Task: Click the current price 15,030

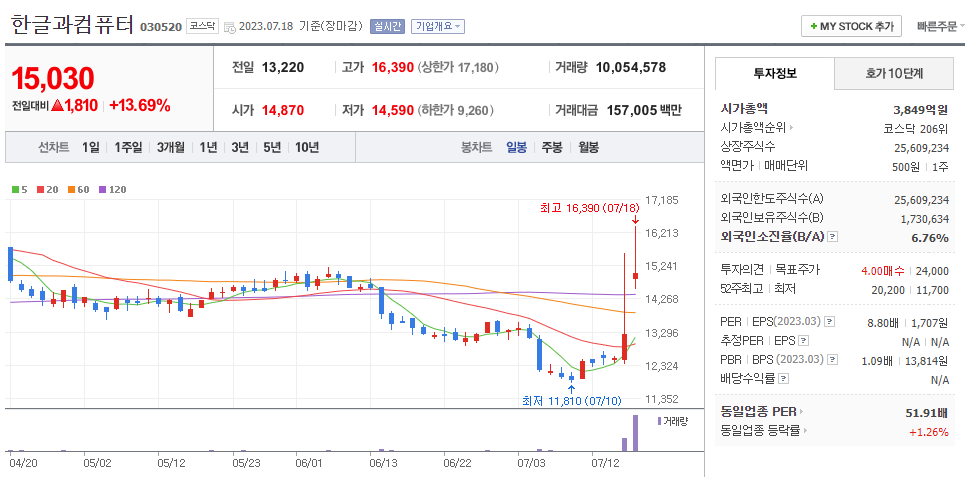Action: [x=53, y=79]
